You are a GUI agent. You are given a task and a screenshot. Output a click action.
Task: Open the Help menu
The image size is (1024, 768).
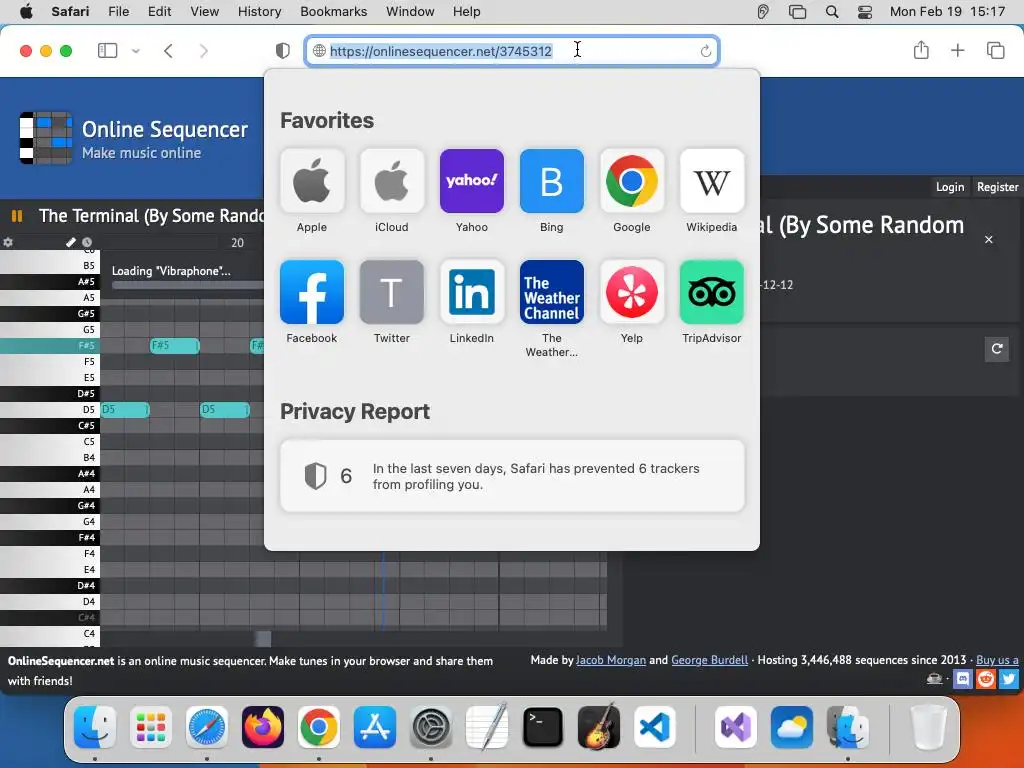[466, 11]
